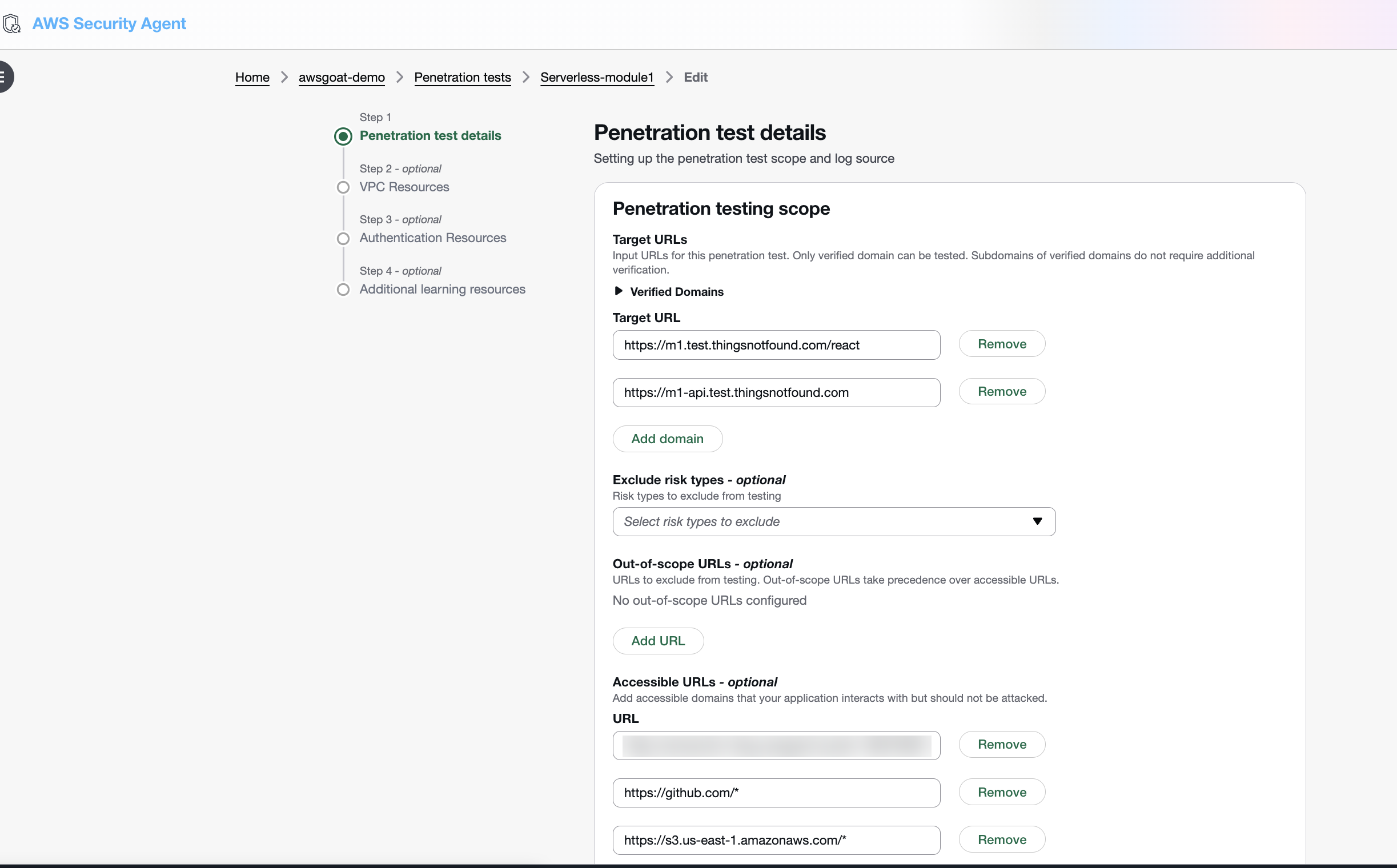Open the Serverless-module1 breadcrumb link

coord(597,78)
